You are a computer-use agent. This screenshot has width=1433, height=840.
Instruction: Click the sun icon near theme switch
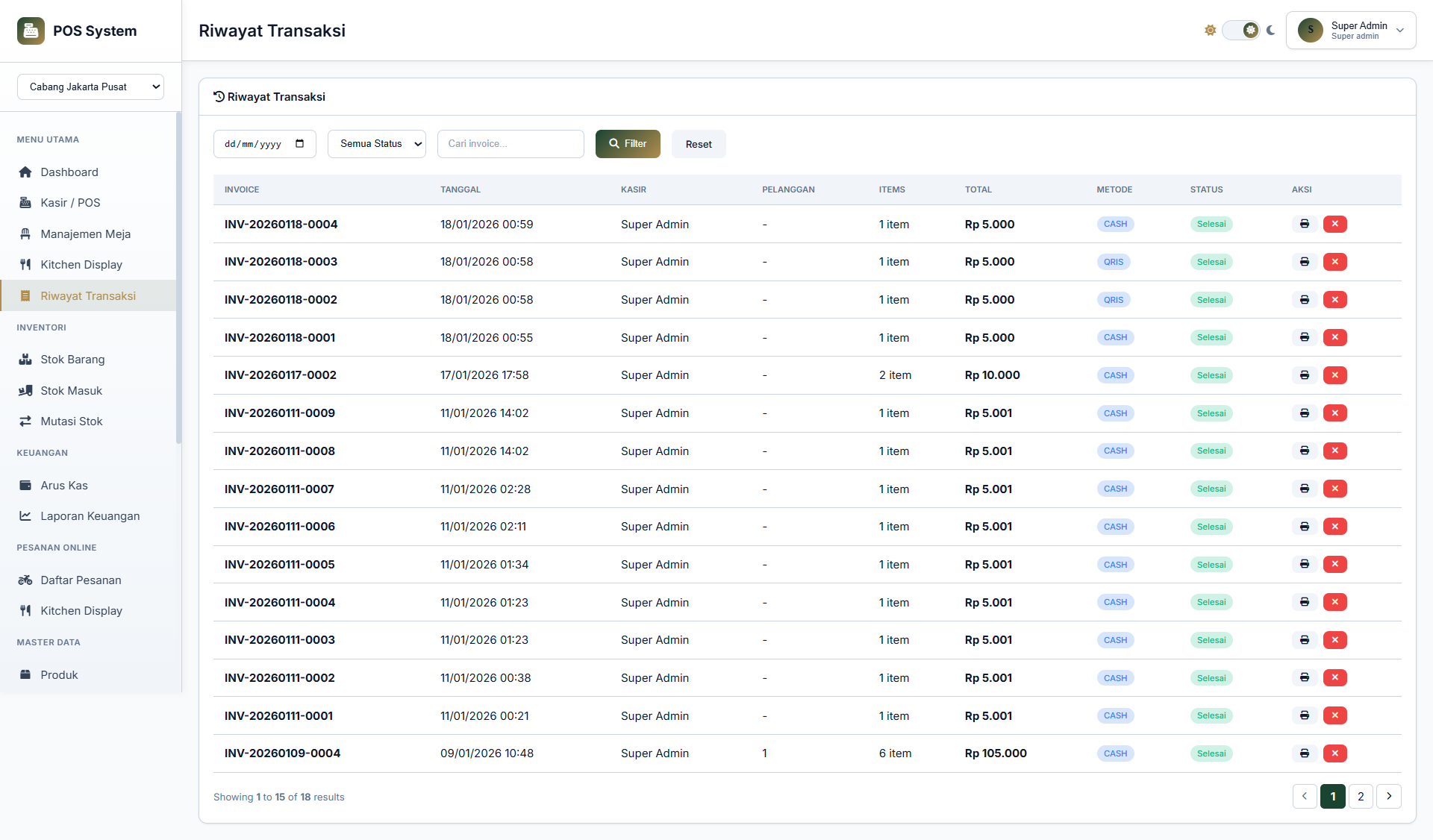(1211, 30)
